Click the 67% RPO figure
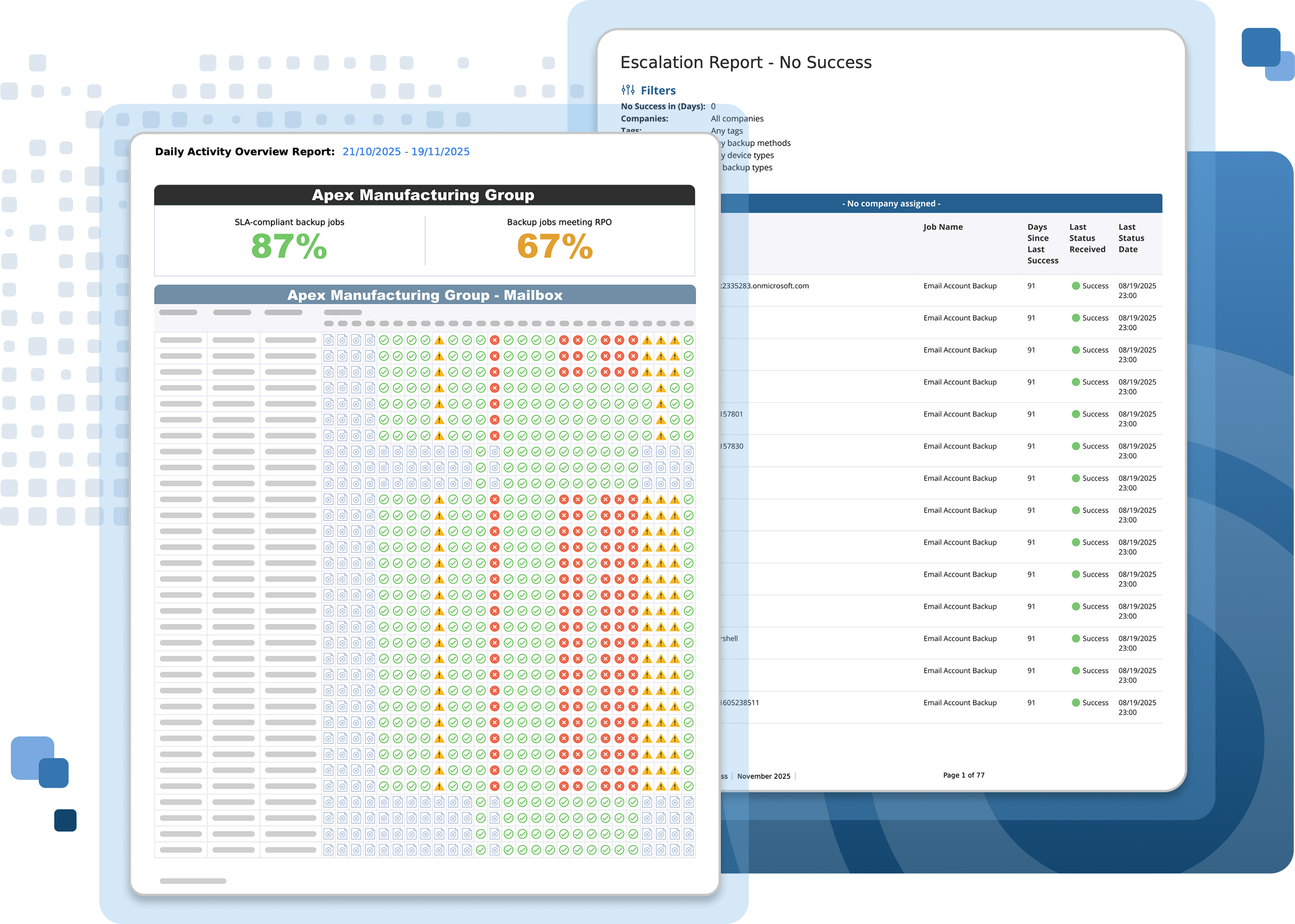Screen dimensions: 1295x924 [555, 247]
